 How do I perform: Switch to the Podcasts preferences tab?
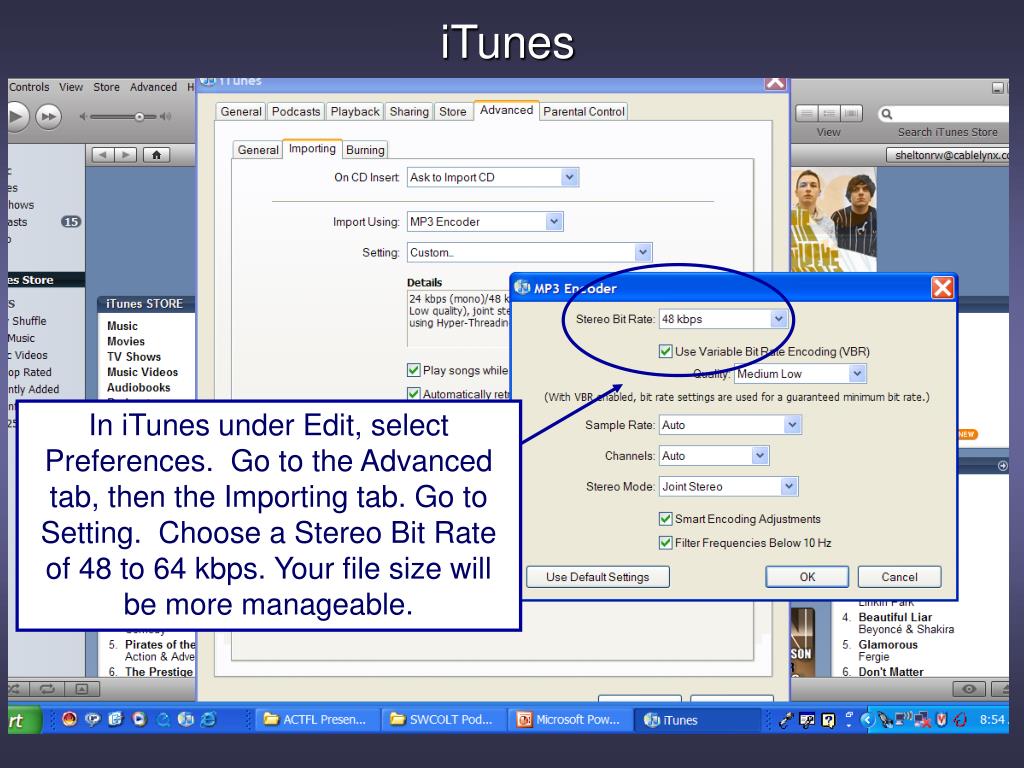[296, 112]
